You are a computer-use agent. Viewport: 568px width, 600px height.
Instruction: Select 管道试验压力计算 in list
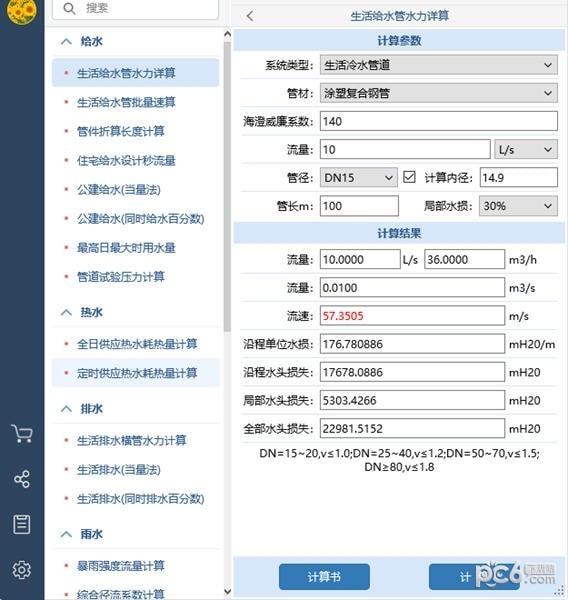(135, 277)
